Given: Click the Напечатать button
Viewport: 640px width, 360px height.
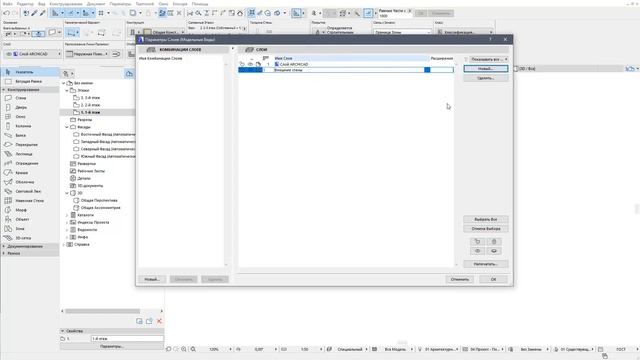Looking at the screenshot, I should pos(486,264).
